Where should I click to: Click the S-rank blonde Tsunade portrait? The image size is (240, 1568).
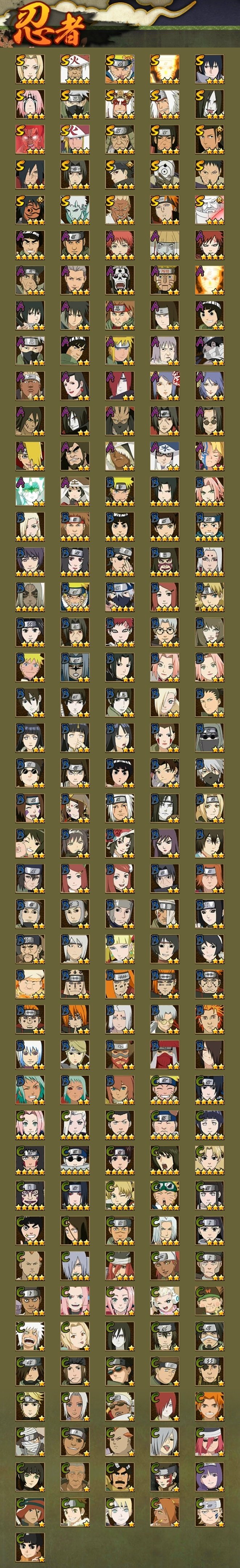click(30, 69)
